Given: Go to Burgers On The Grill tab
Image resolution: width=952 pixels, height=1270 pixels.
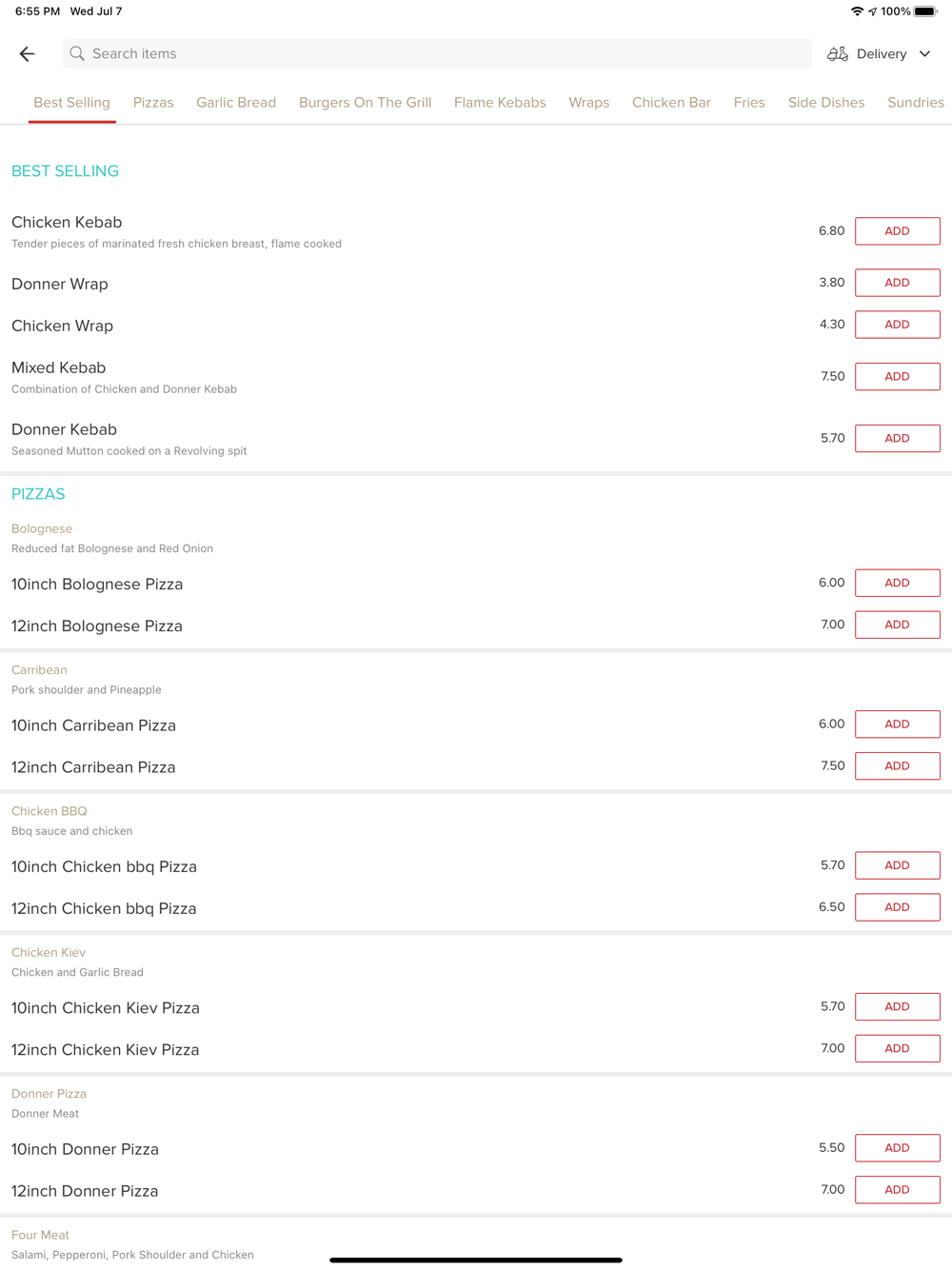Looking at the screenshot, I should [x=365, y=103].
